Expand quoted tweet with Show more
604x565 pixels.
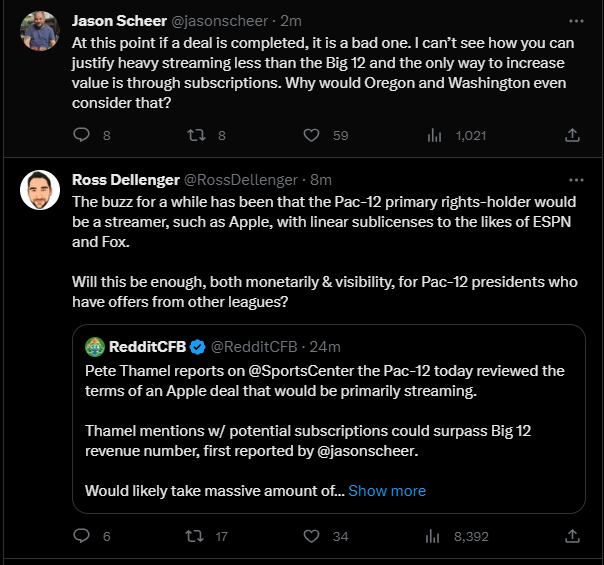[387, 490]
